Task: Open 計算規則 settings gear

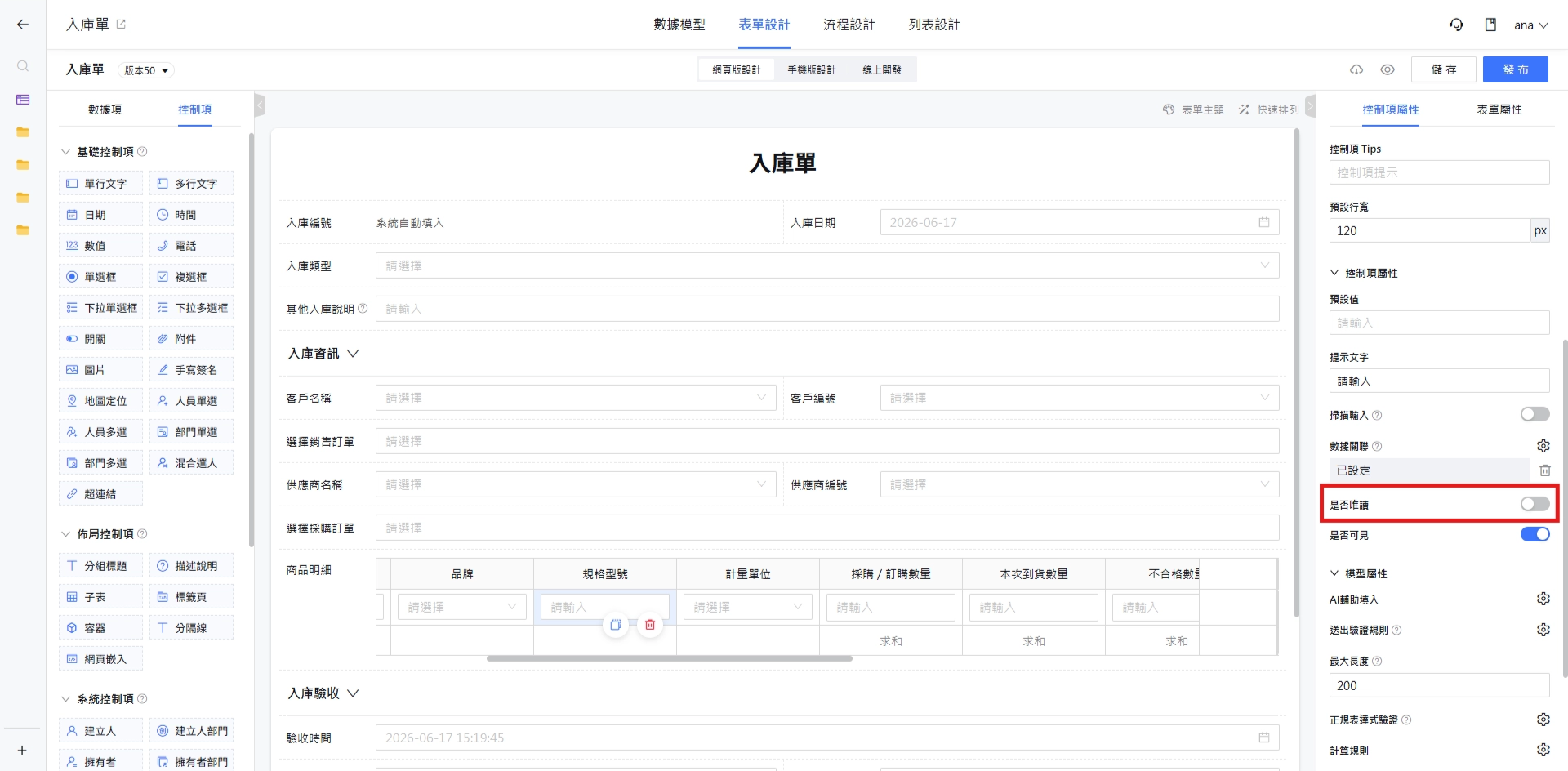Action: point(1543,750)
